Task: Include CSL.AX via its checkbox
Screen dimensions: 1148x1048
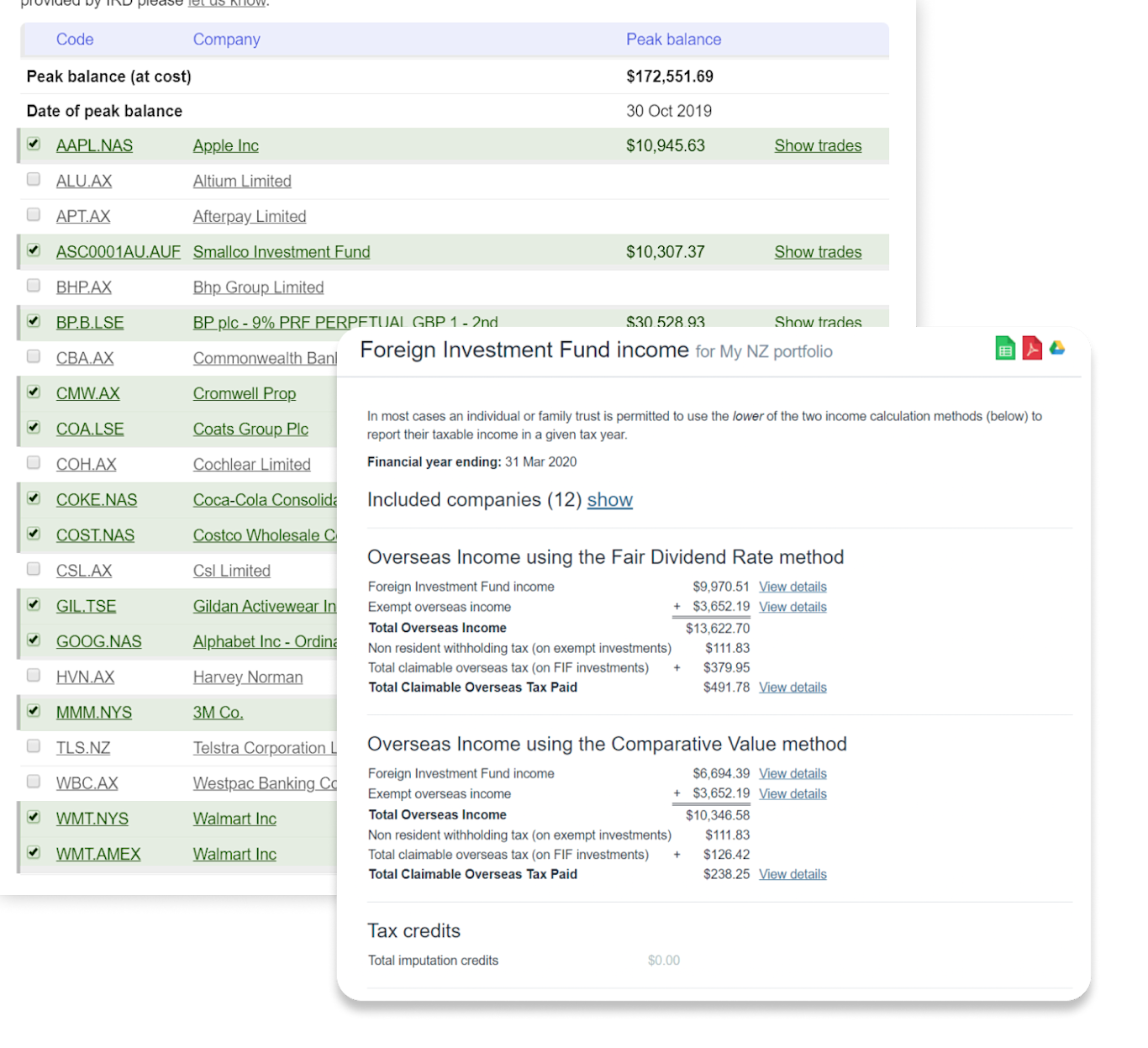Action: [x=34, y=569]
